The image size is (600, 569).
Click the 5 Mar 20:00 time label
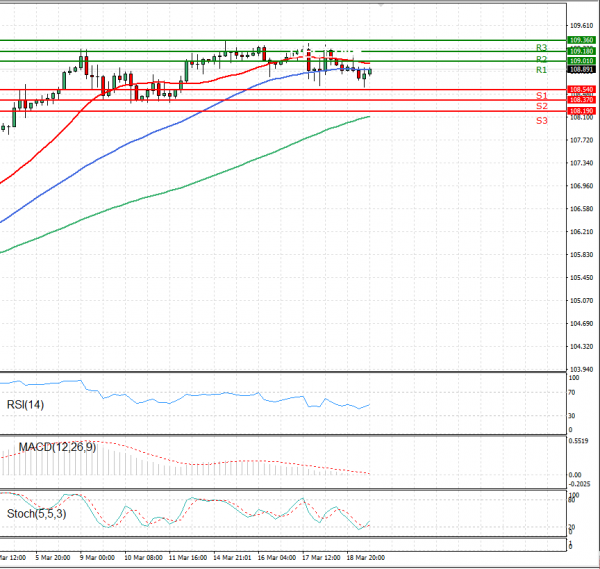tap(53, 558)
